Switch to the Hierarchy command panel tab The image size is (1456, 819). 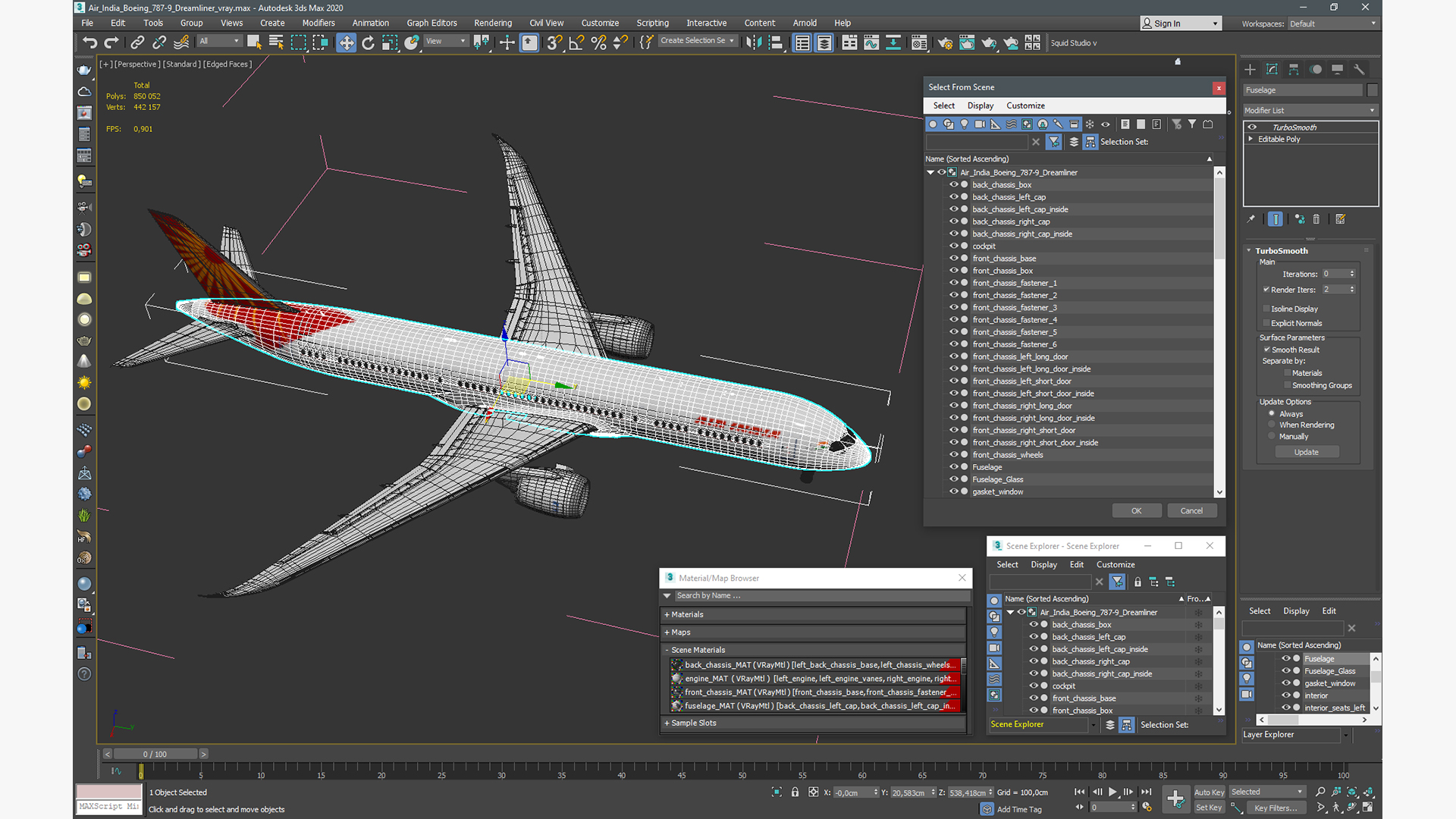coord(1294,69)
